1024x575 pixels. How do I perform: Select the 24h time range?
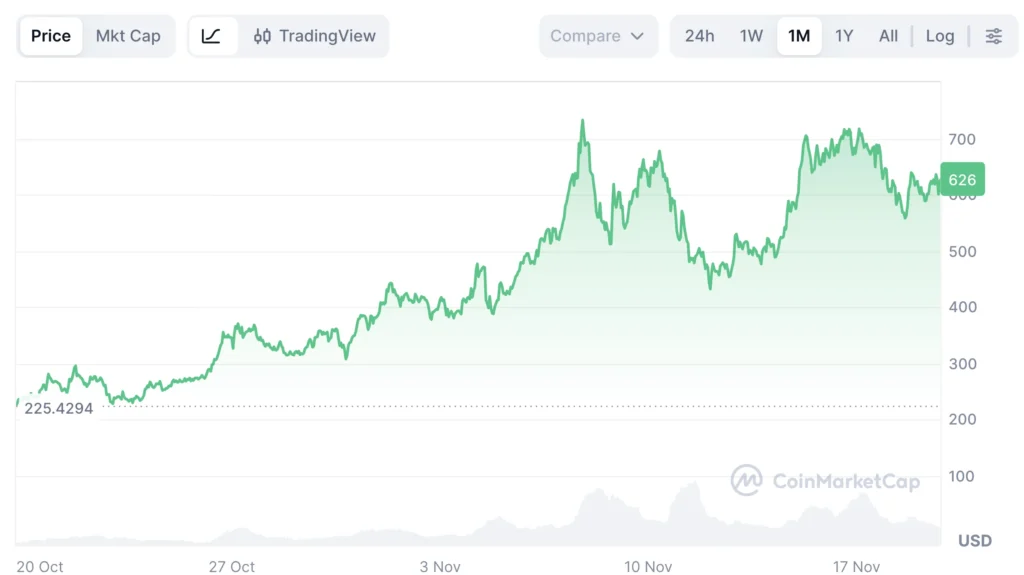[x=699, y=36]
